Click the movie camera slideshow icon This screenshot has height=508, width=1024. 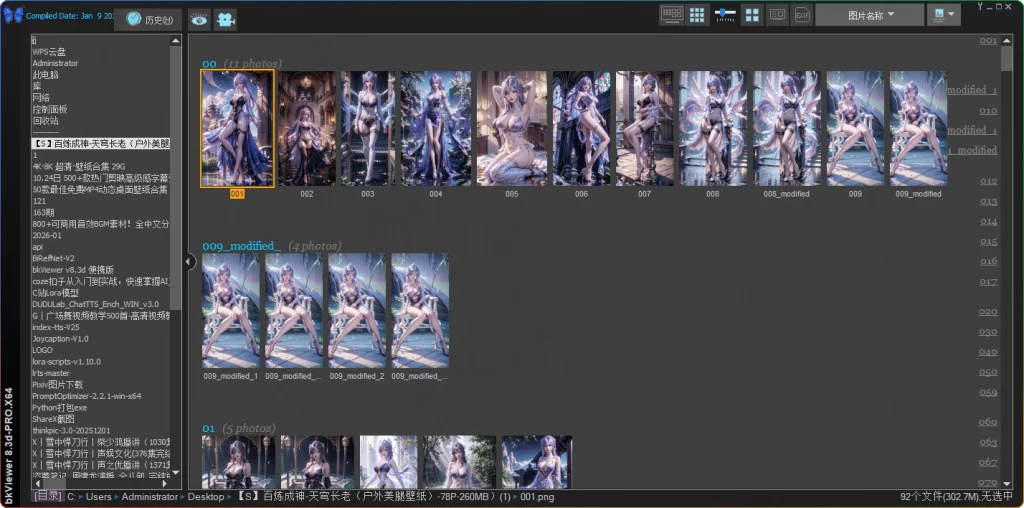coord(225,20)
